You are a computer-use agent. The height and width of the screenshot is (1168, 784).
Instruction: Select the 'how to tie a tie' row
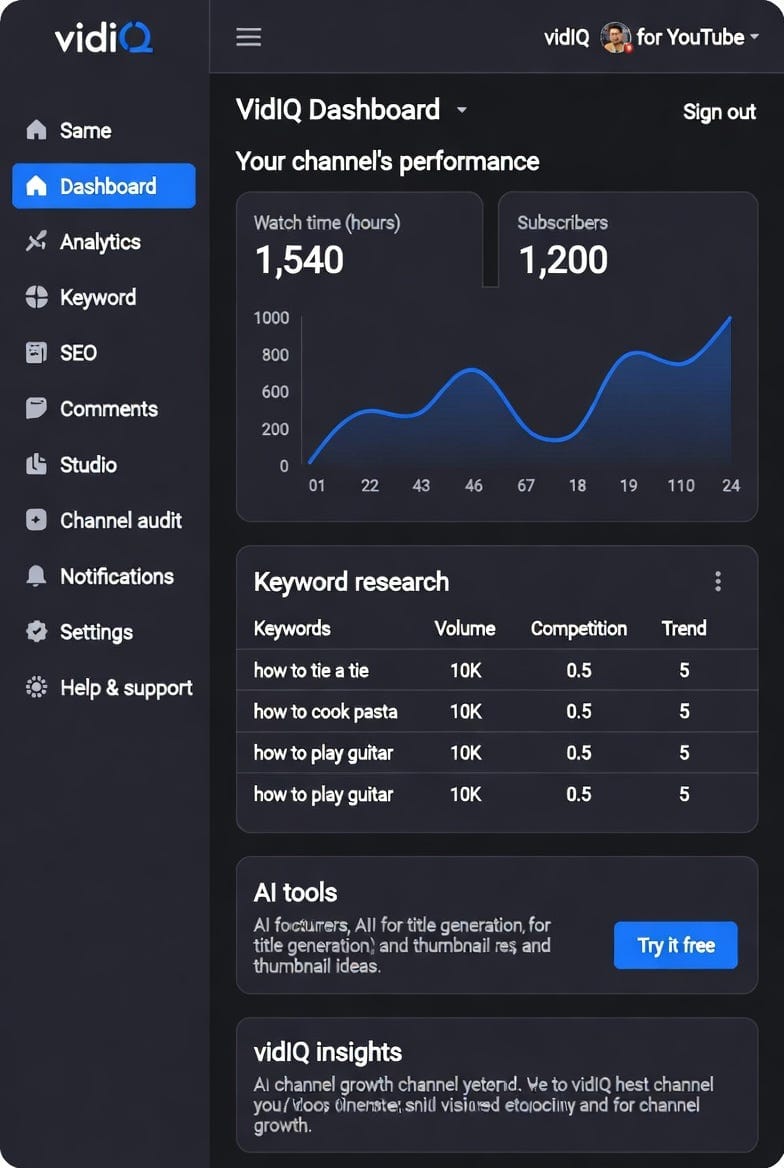[x=497, y=670]
